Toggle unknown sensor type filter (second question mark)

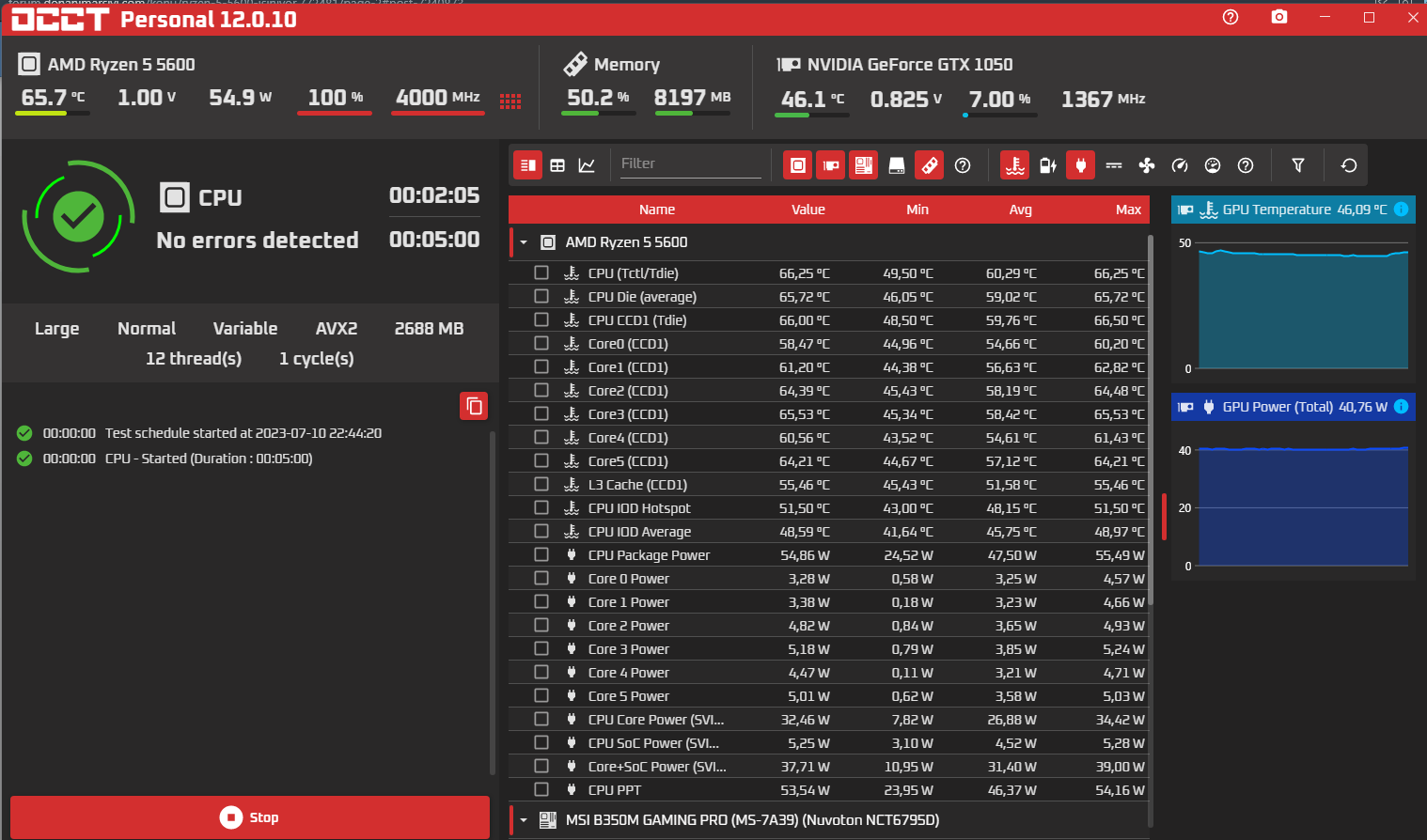tap(1246, 165)
